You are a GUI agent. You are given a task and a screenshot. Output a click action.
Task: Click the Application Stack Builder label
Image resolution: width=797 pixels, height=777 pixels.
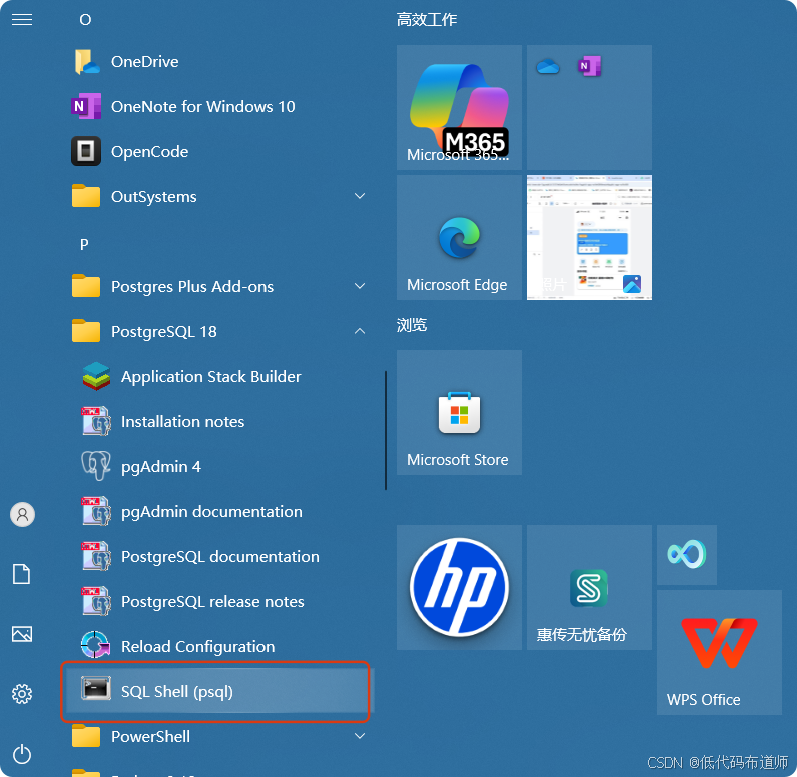pyautogui.click(x=211, y=377)
